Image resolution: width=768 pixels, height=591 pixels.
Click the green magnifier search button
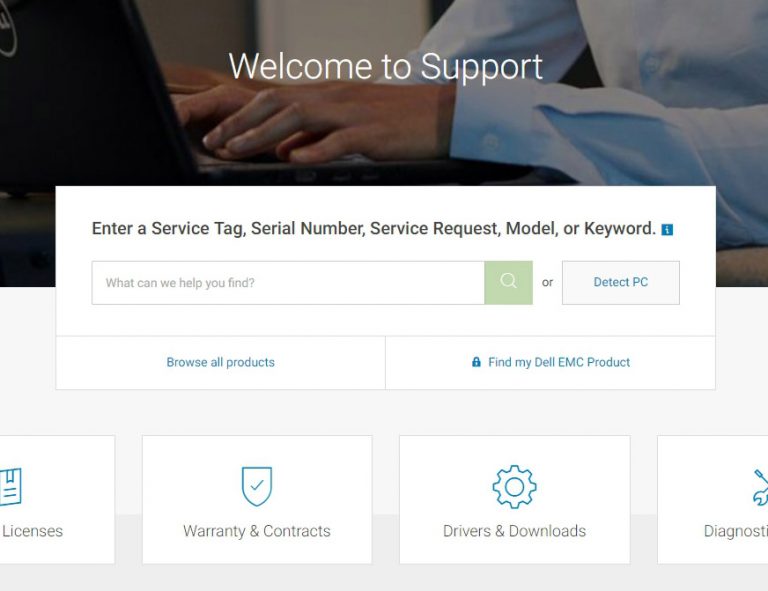point(508,283)
